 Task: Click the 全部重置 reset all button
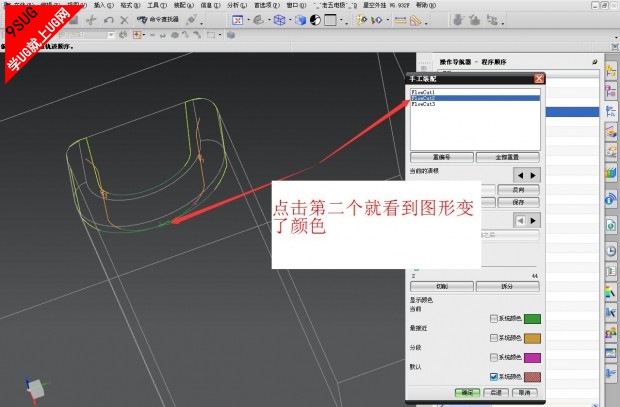pos(507,157)
